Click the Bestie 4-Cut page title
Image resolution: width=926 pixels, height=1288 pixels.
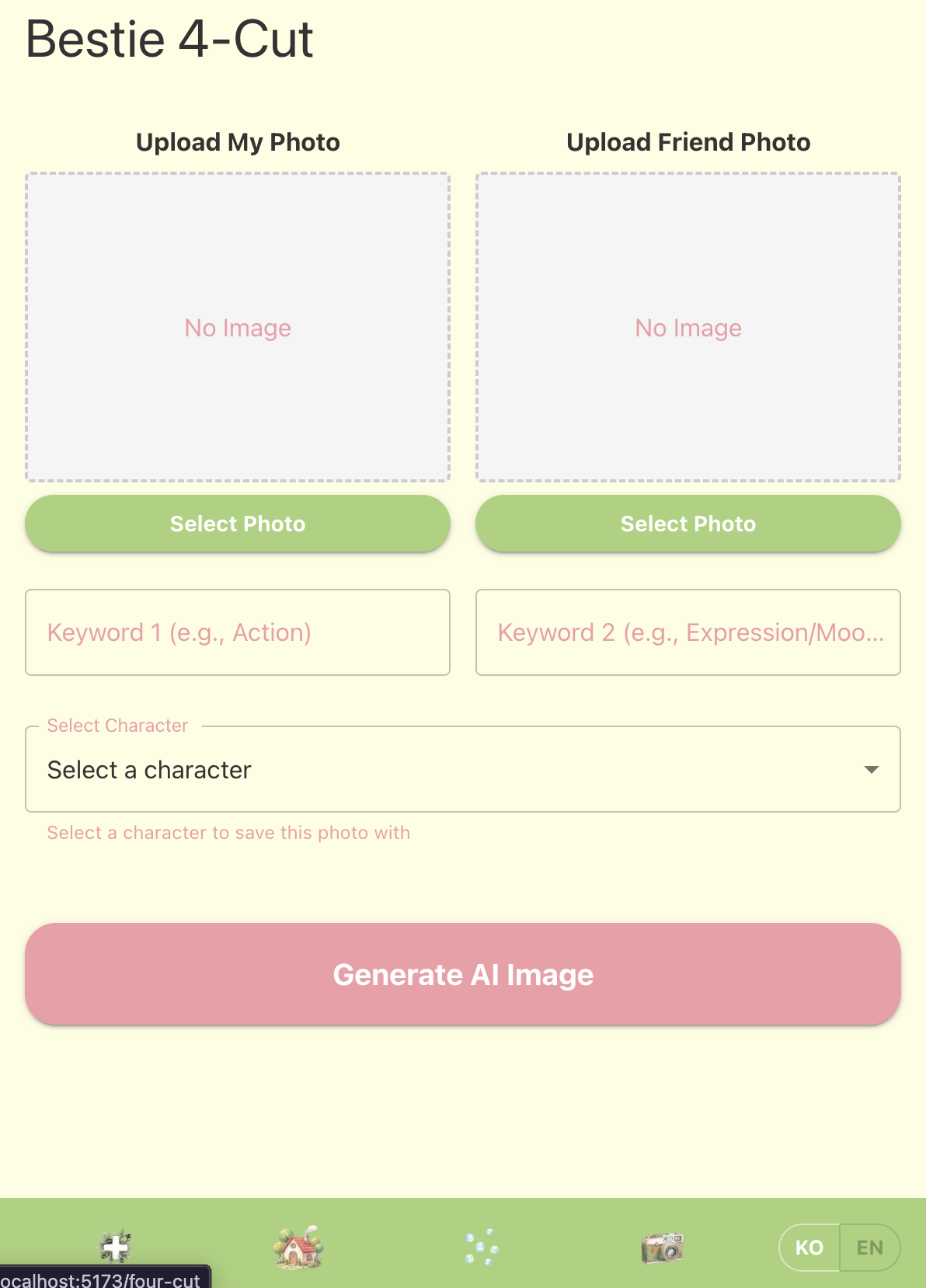pos(169,40)
